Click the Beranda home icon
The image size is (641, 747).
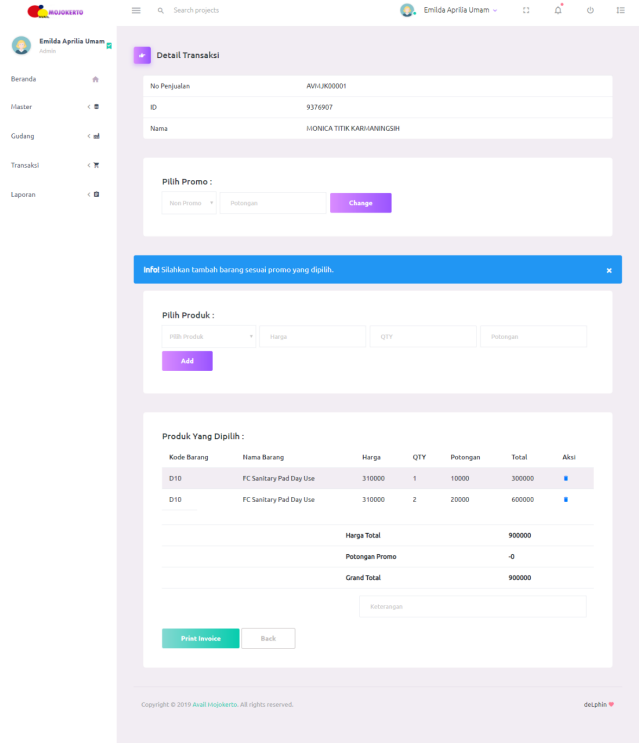coord(95,80)
